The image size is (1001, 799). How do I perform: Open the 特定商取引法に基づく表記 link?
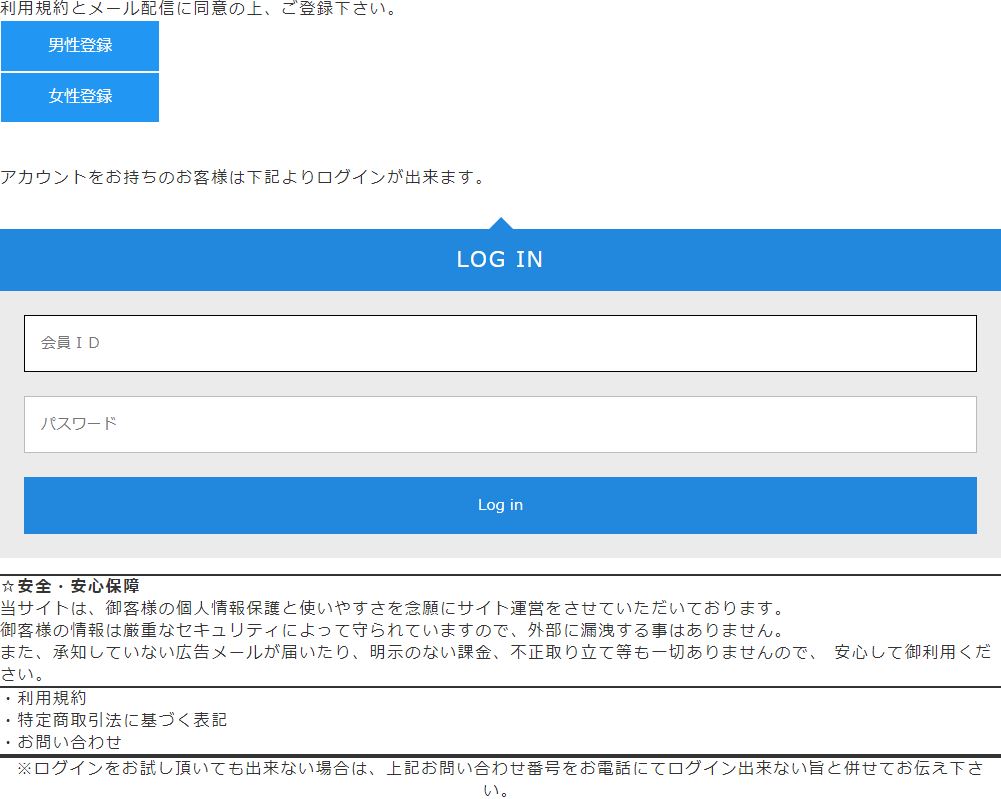(122, 720)
